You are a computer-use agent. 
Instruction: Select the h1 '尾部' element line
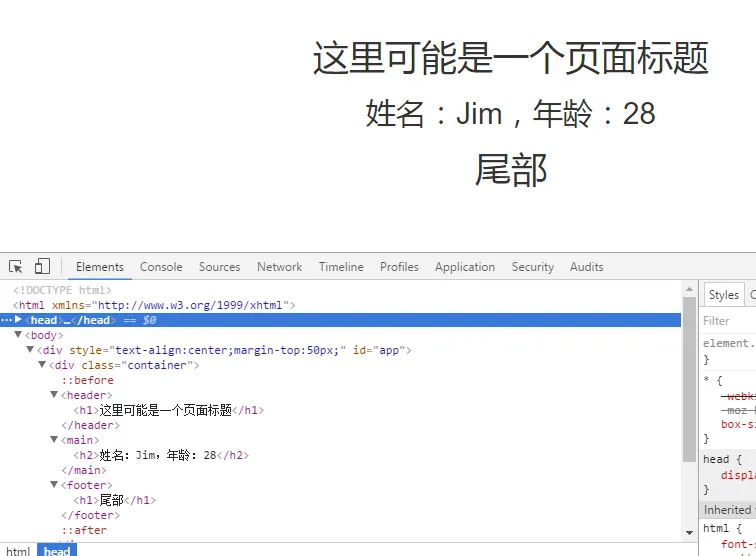114,500
